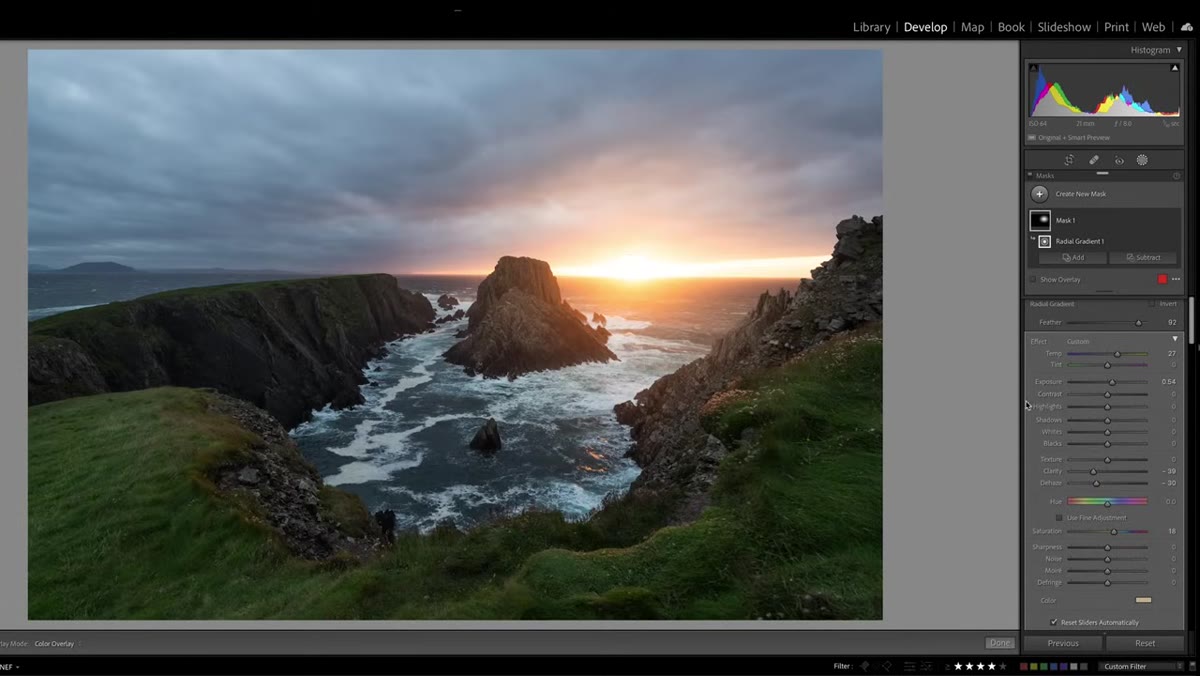Select the masking tool icon
This screenshot has height=676, width=1200.
pos(1142,160)
